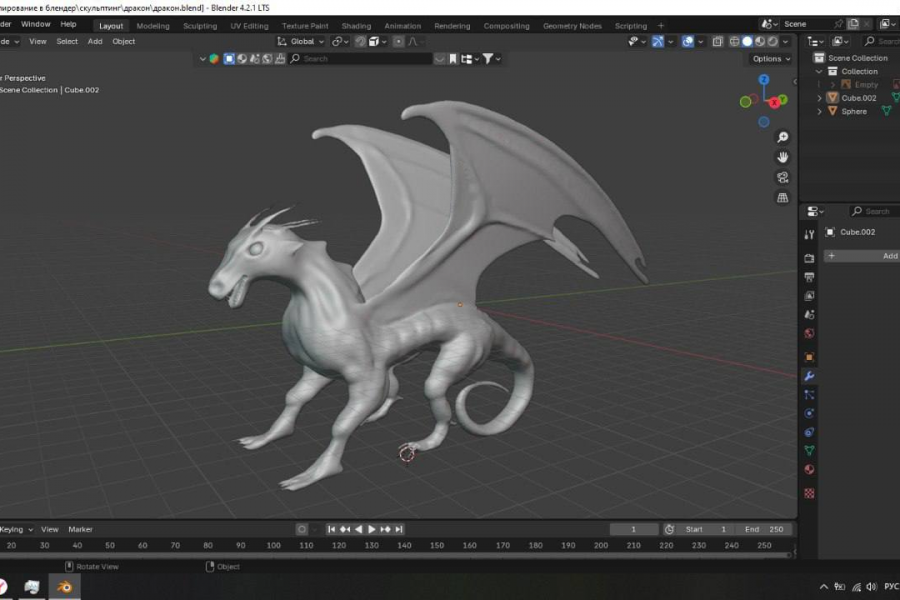The width and height of the screenshot is (900, 600).
Task: Click the Sphere mesh data icon
Action: tap(887, 111)
